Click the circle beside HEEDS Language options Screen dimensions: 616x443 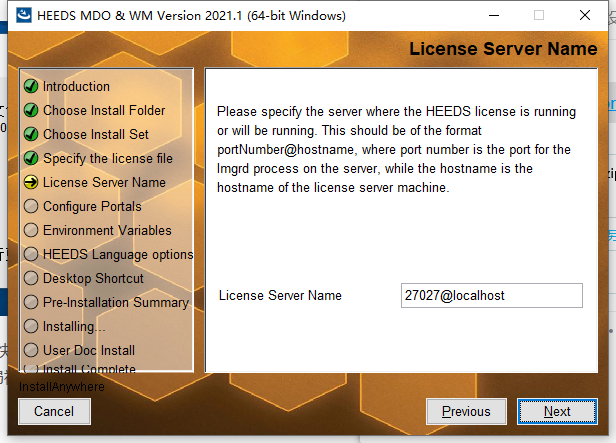[x=31, y=254]
